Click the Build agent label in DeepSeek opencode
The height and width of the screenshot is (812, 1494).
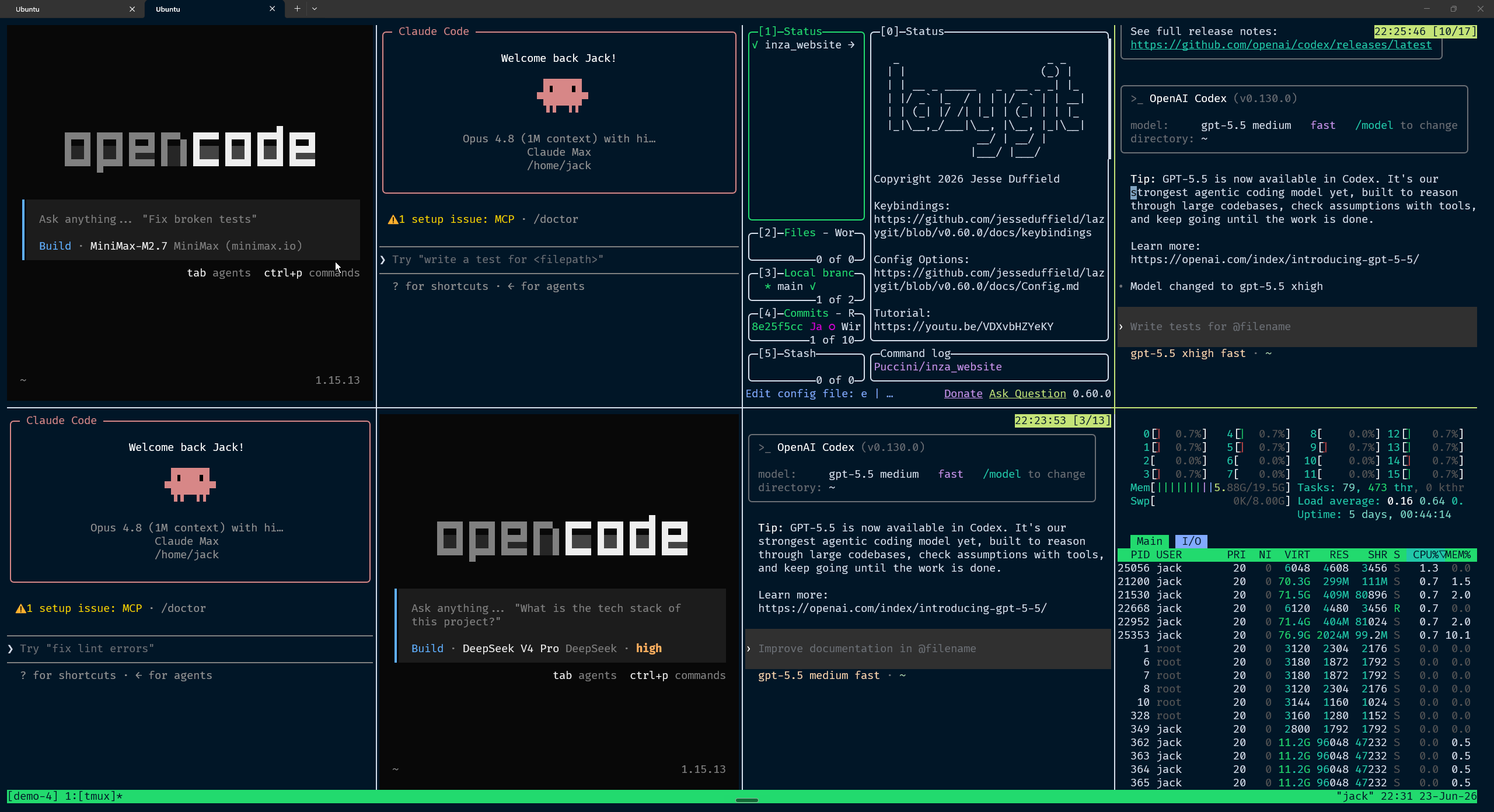427,649
